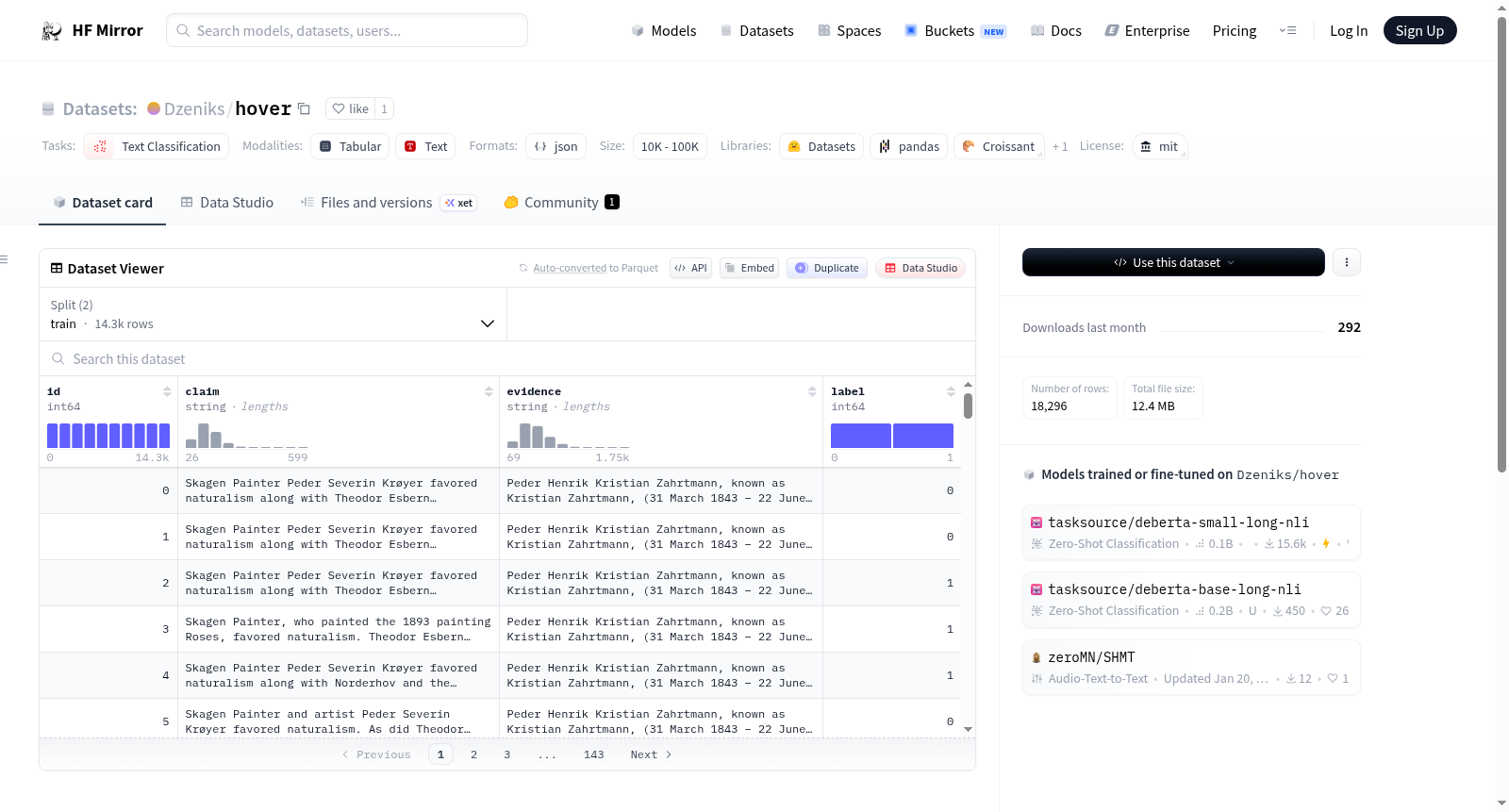Select the Datasets library tag

821,146
